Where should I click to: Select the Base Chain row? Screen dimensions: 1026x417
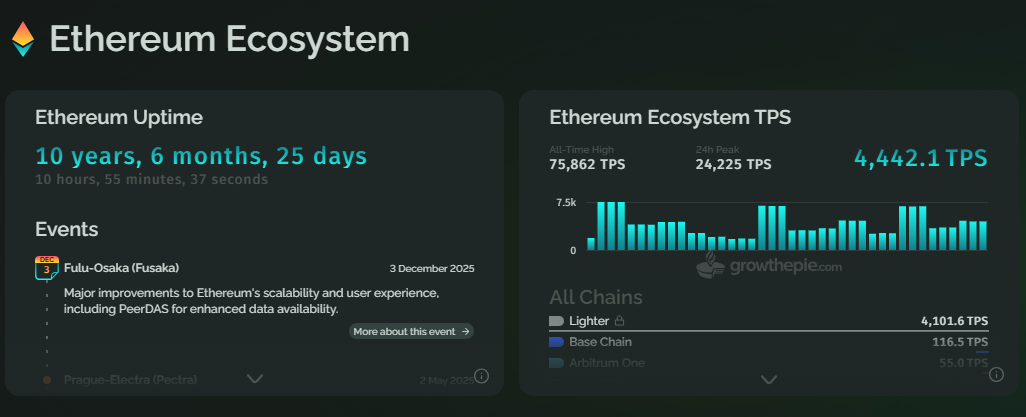coord(768,342)
